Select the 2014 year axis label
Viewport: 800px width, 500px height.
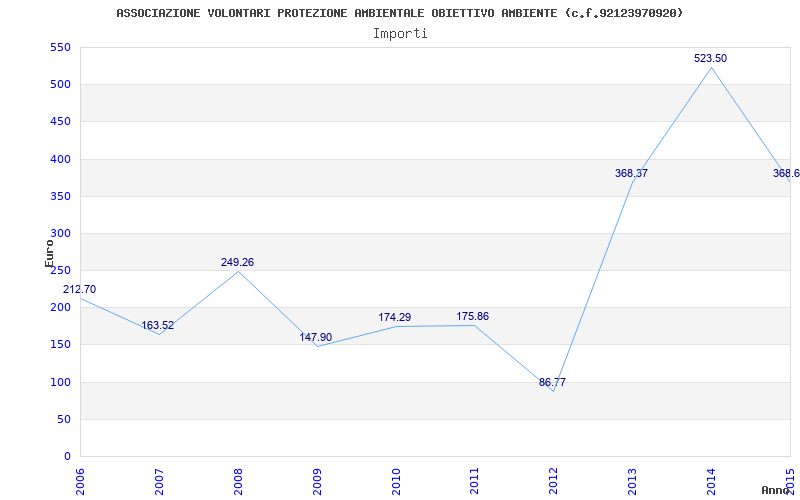(x=711, y=482)
